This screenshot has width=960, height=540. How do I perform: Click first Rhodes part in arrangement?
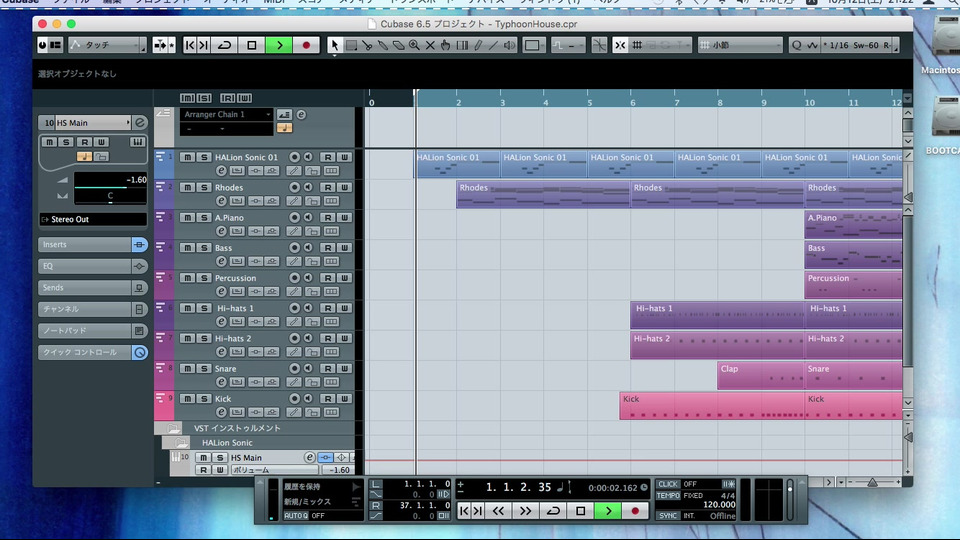542,194
